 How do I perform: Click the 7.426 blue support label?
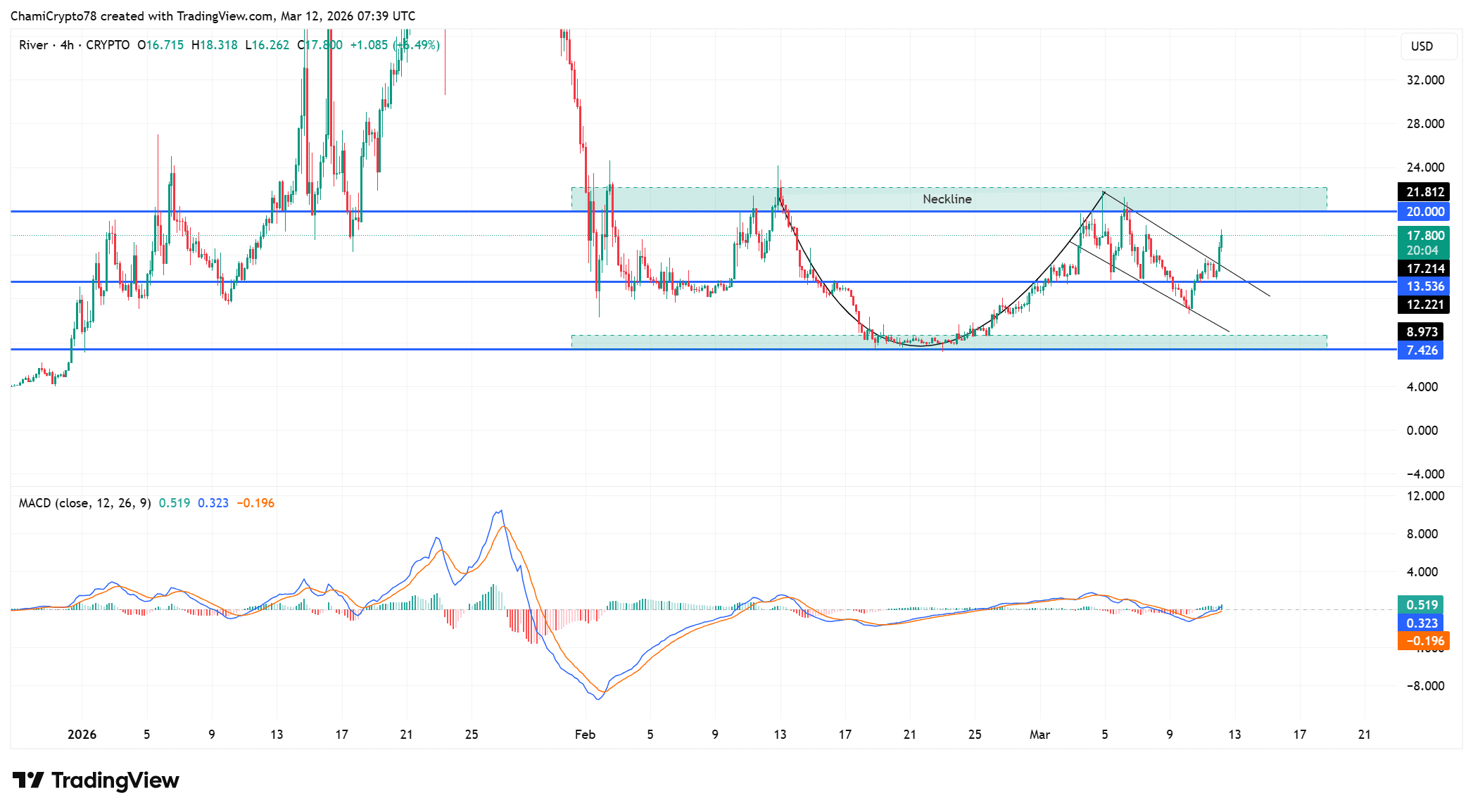point(1421,350)
